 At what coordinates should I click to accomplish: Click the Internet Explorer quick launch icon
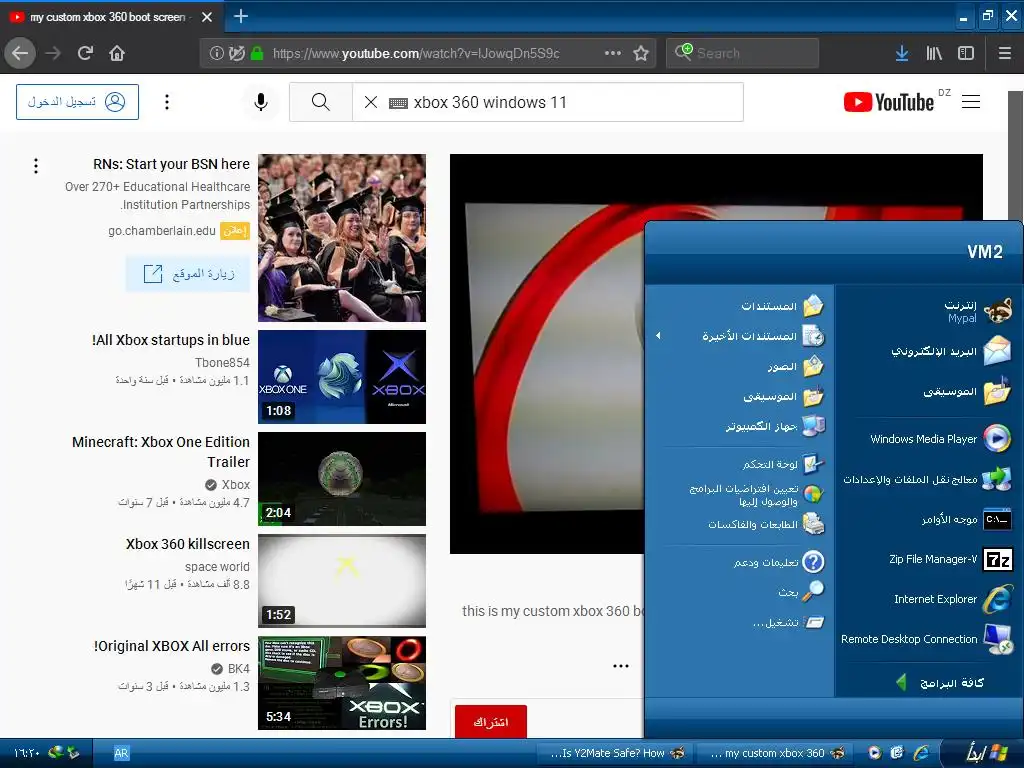pyautogui.click(x=921, y=753)
